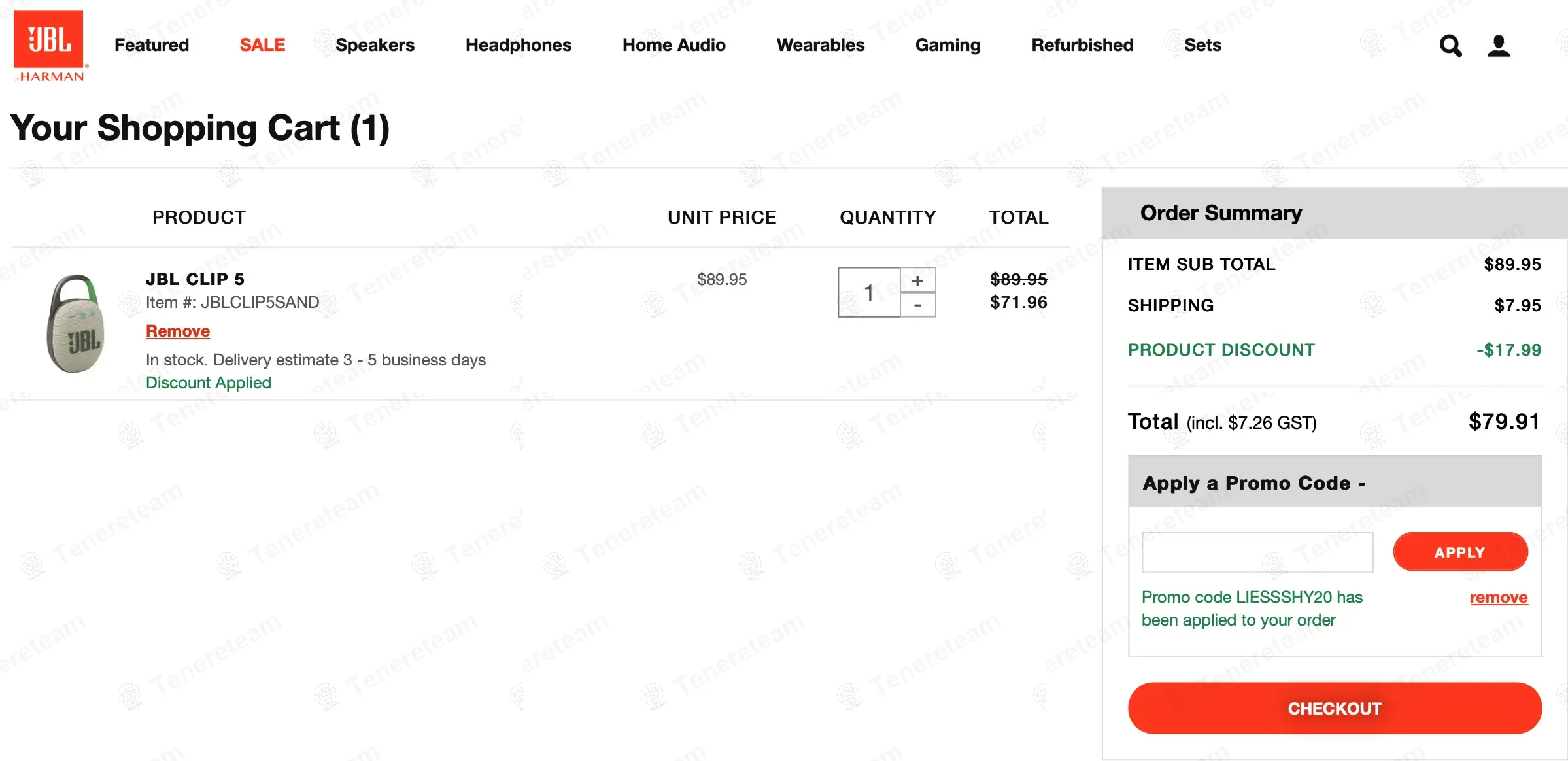The height and width of the screenshot is (761, 1568).
Task: Open the Featured menu
Action: 152,45
